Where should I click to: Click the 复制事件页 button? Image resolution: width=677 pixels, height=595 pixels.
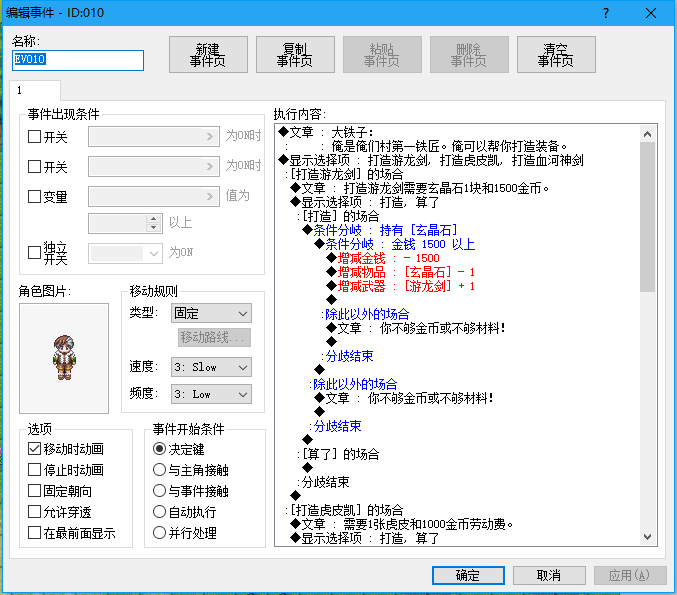(295, 54)
